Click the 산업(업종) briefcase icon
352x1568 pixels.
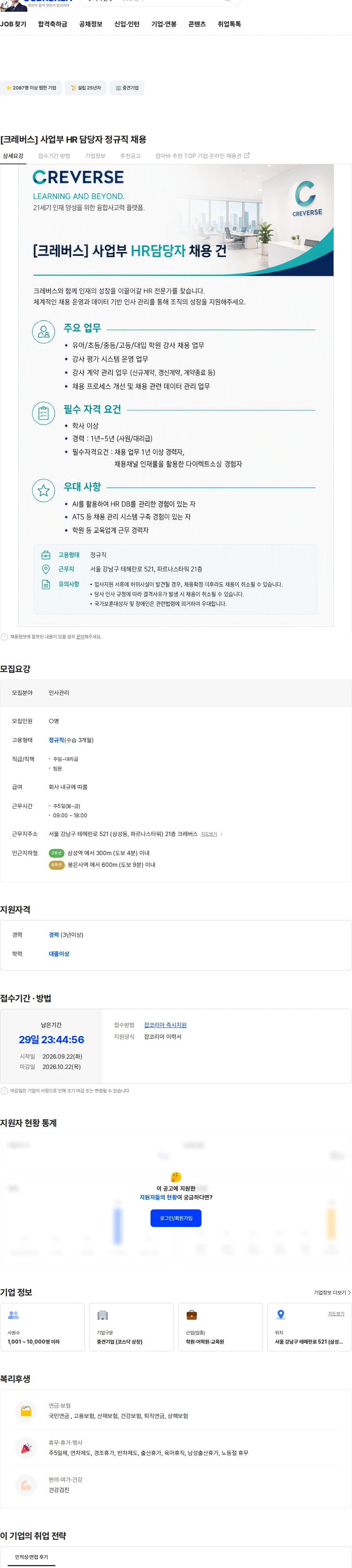(x=191, y=1315)
